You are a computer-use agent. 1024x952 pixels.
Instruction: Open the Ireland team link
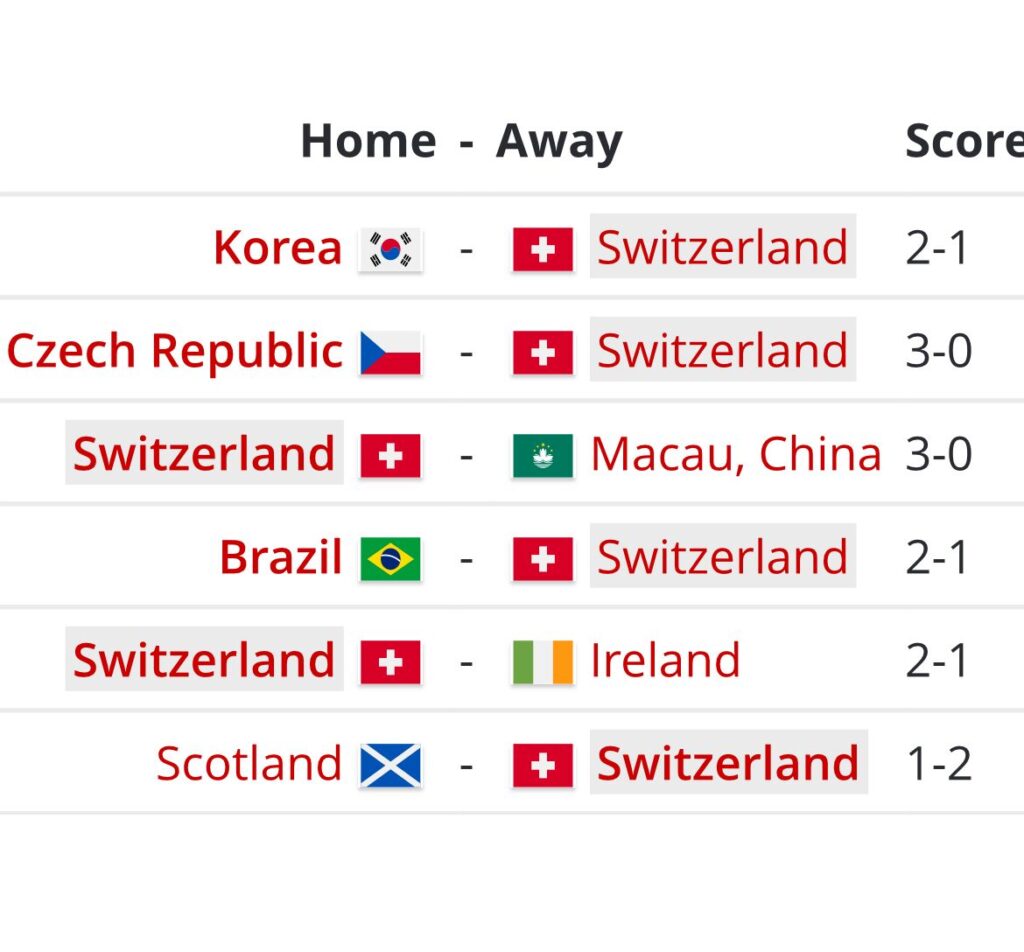(665, 661)
